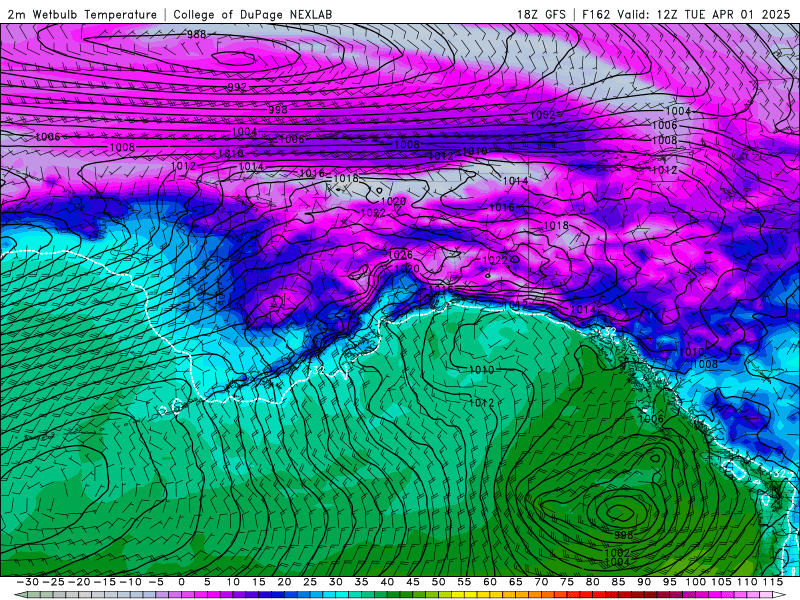Click the 115 value on the color scale
800x600 pixels.
(772, 582)
